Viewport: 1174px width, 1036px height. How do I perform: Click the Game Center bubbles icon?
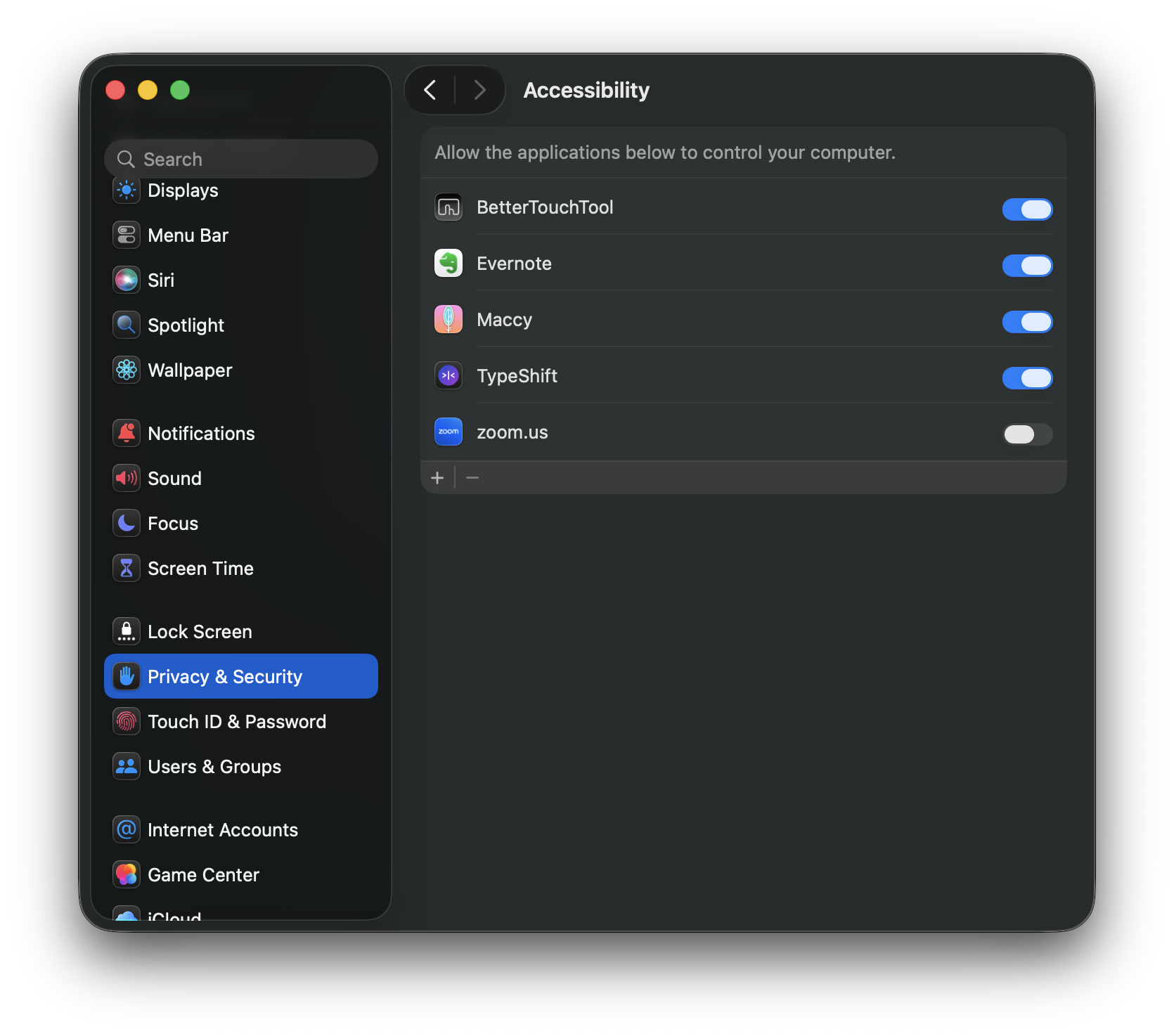pyautogui.click(x=127, y=875)
